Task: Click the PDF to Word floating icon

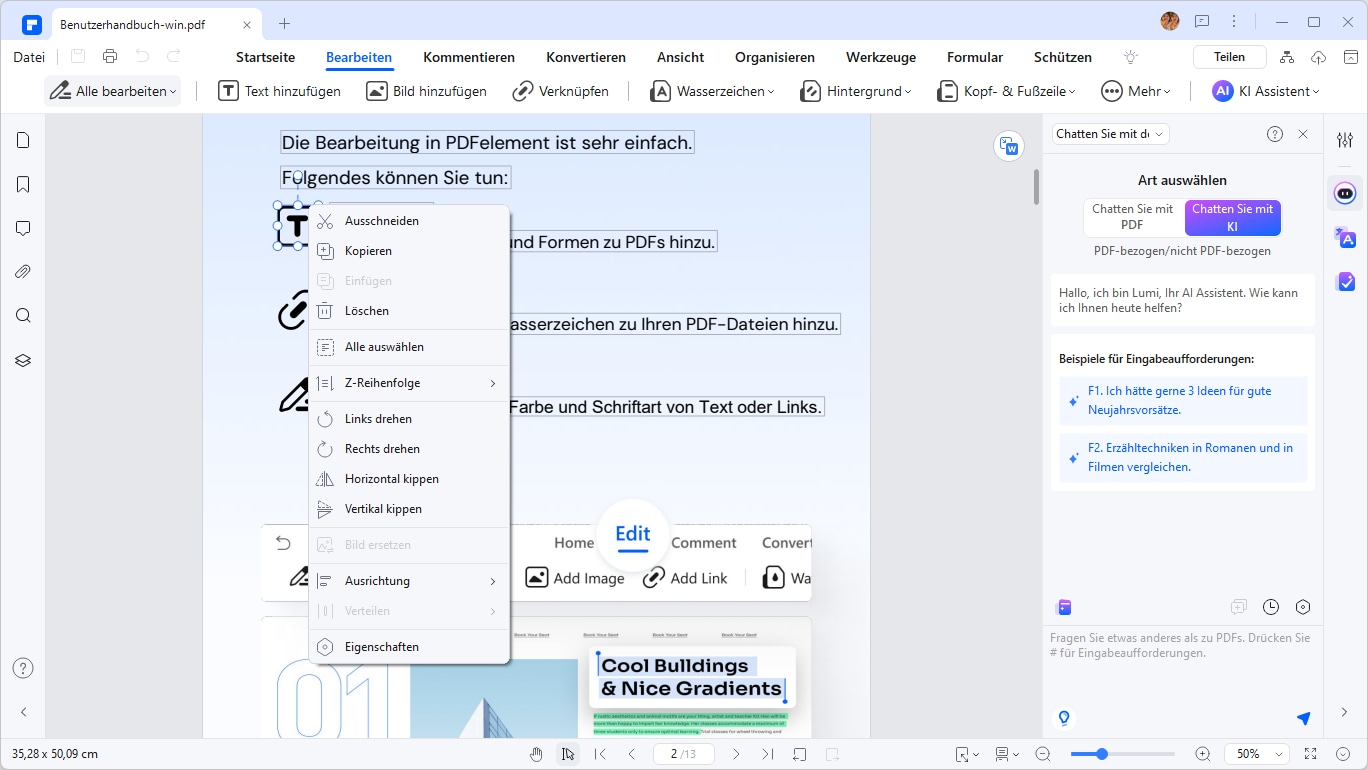Action: [1009, 146]
